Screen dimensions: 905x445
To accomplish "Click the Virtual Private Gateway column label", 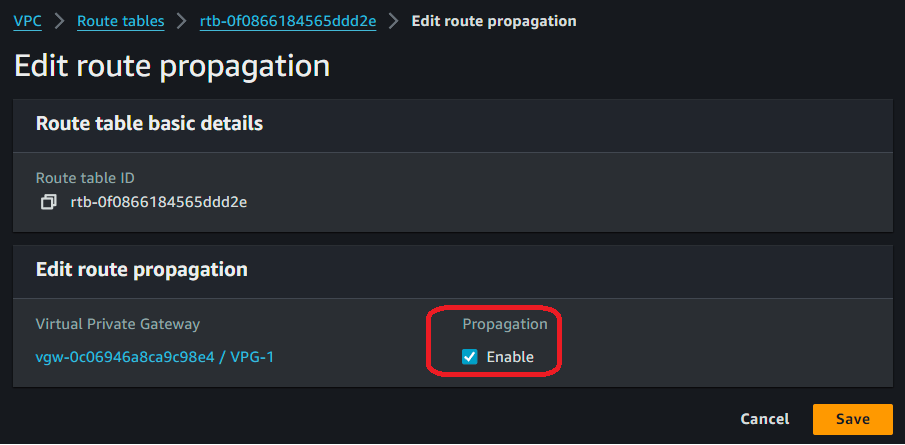I will pyautogui.click(x=118, y=324).
